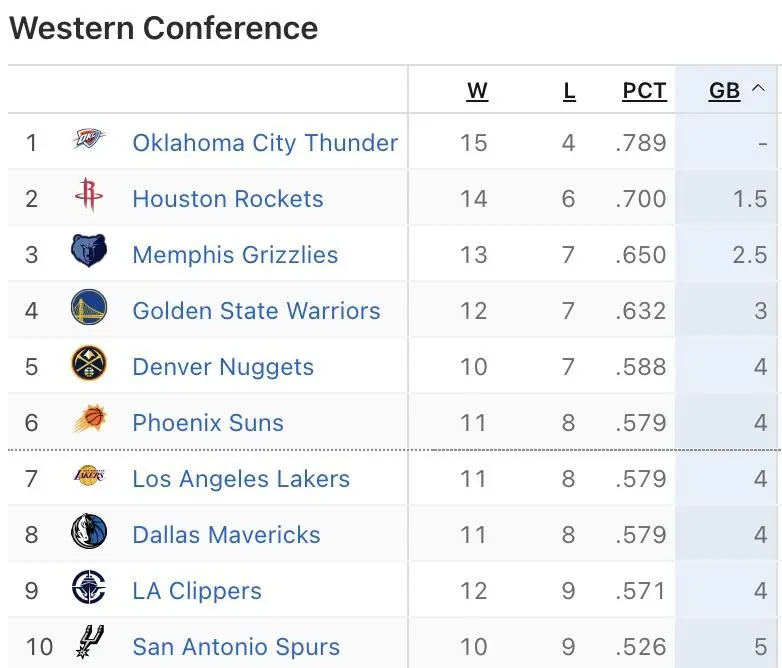Open the Houston Rockets team page

click(x=227, y=199)
